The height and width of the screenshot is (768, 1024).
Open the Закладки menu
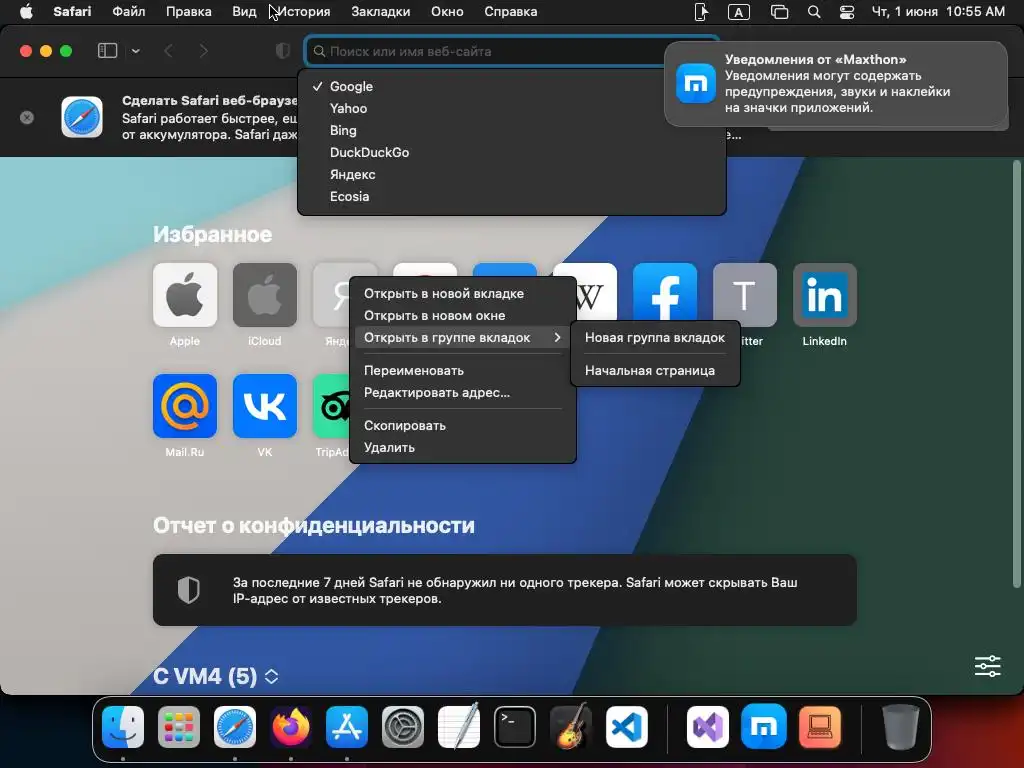tap(381, 12)
